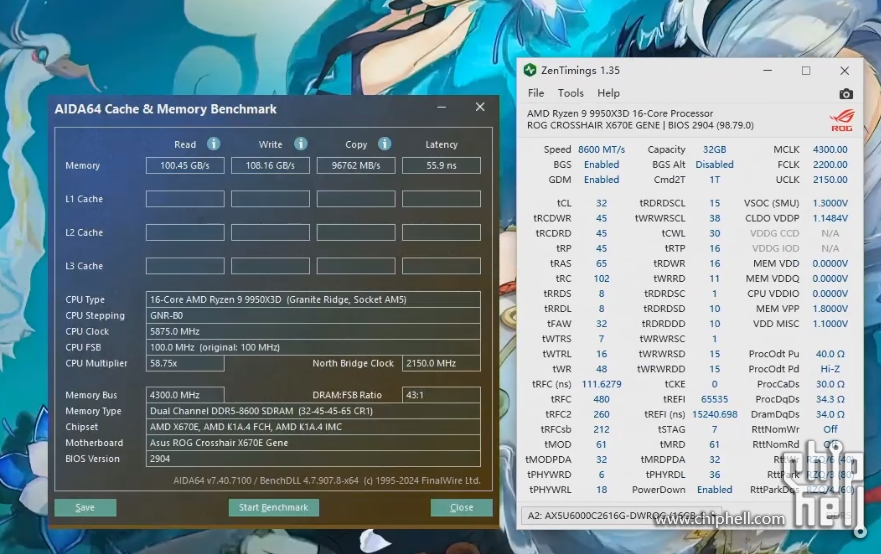Viewport: 881px width, 554px height.
Task: Click North Bridge Clock value 2150.0 MHz
Action: point(441,364)
